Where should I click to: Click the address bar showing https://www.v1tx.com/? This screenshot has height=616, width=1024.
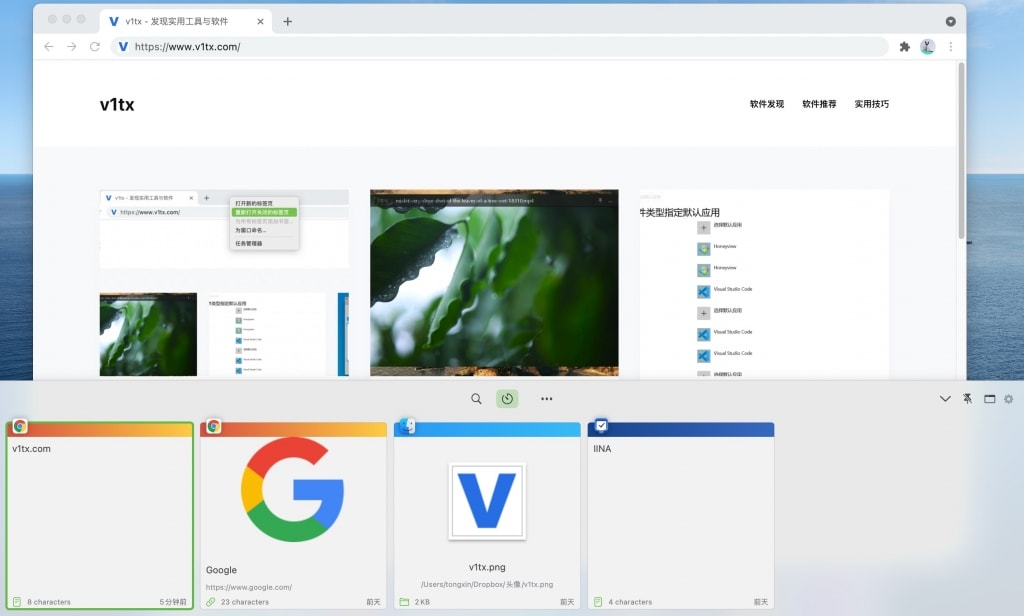click(500, 46)
